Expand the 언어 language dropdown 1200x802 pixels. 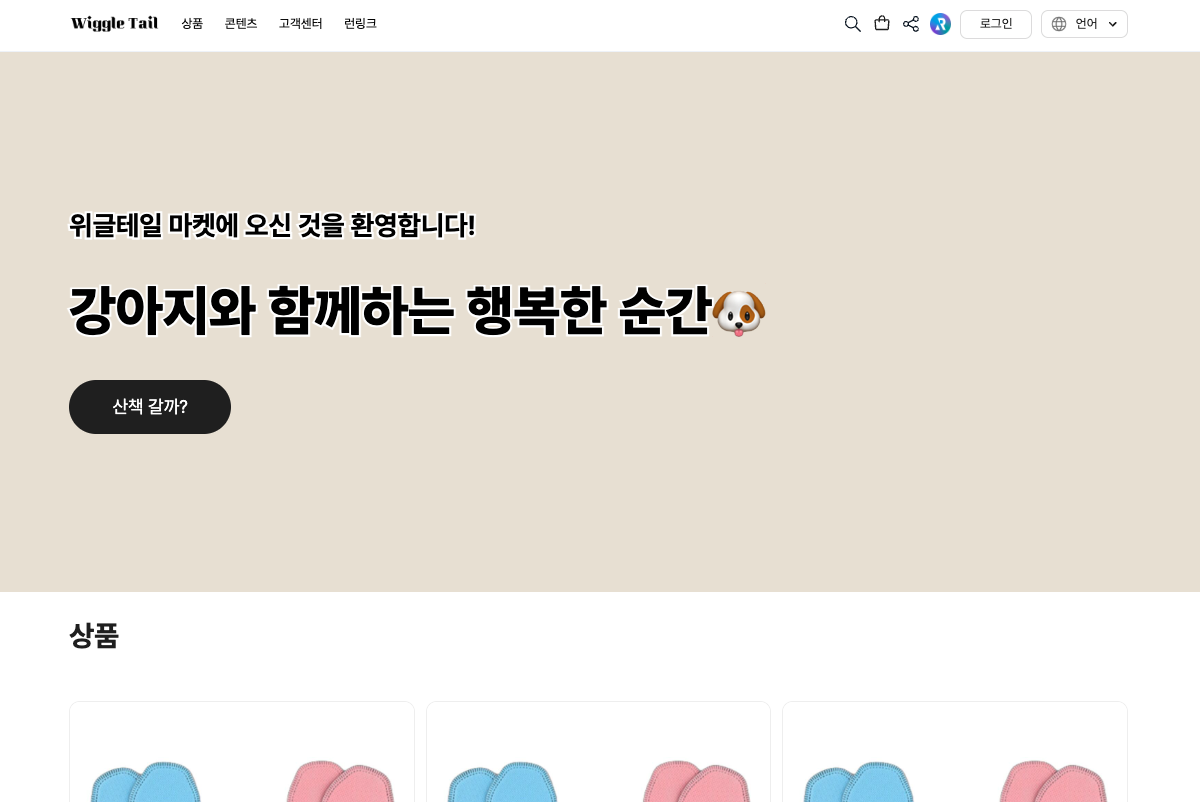pyautogui.click(x=1084, y=24)
